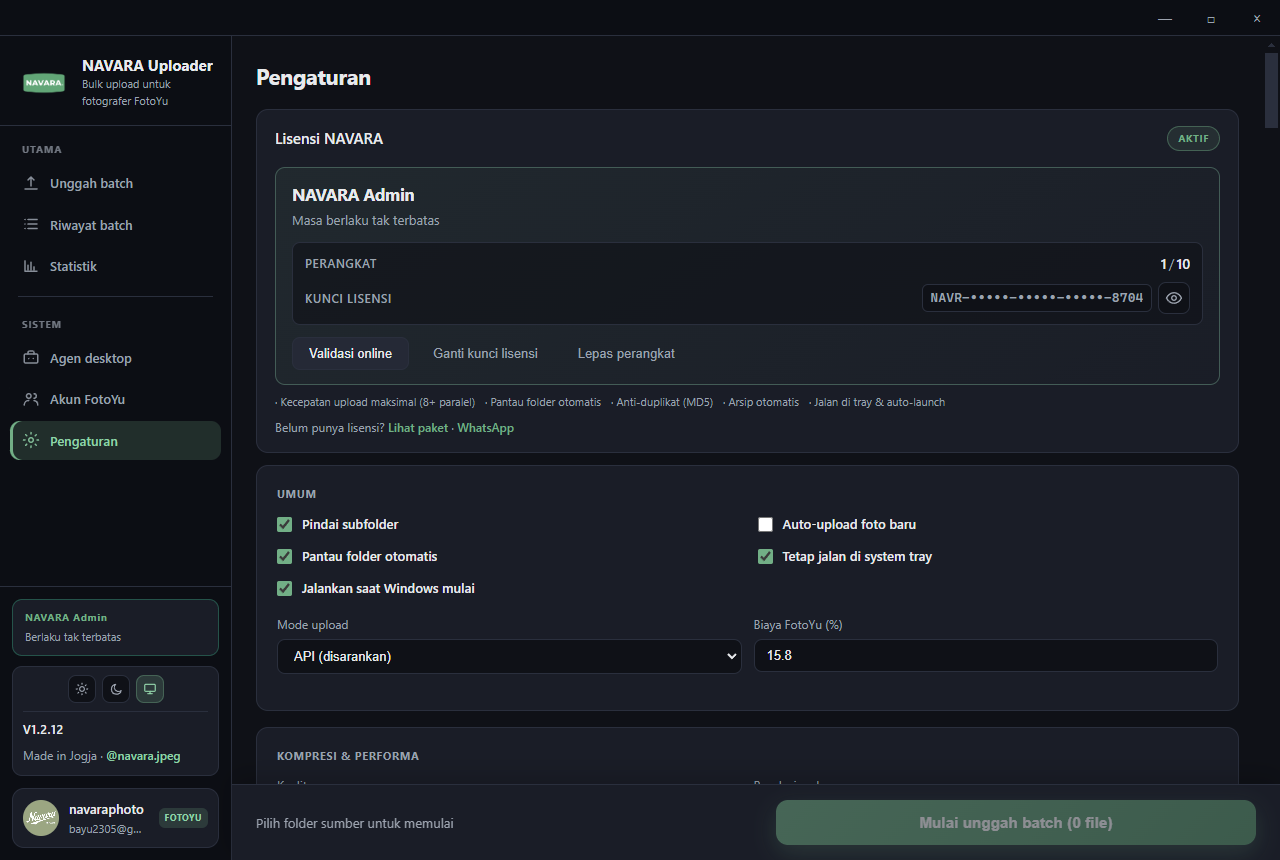Open the Lihat paket link
Image resolution: width=1280 pixels, height=860 pixels.
[418, 427]
